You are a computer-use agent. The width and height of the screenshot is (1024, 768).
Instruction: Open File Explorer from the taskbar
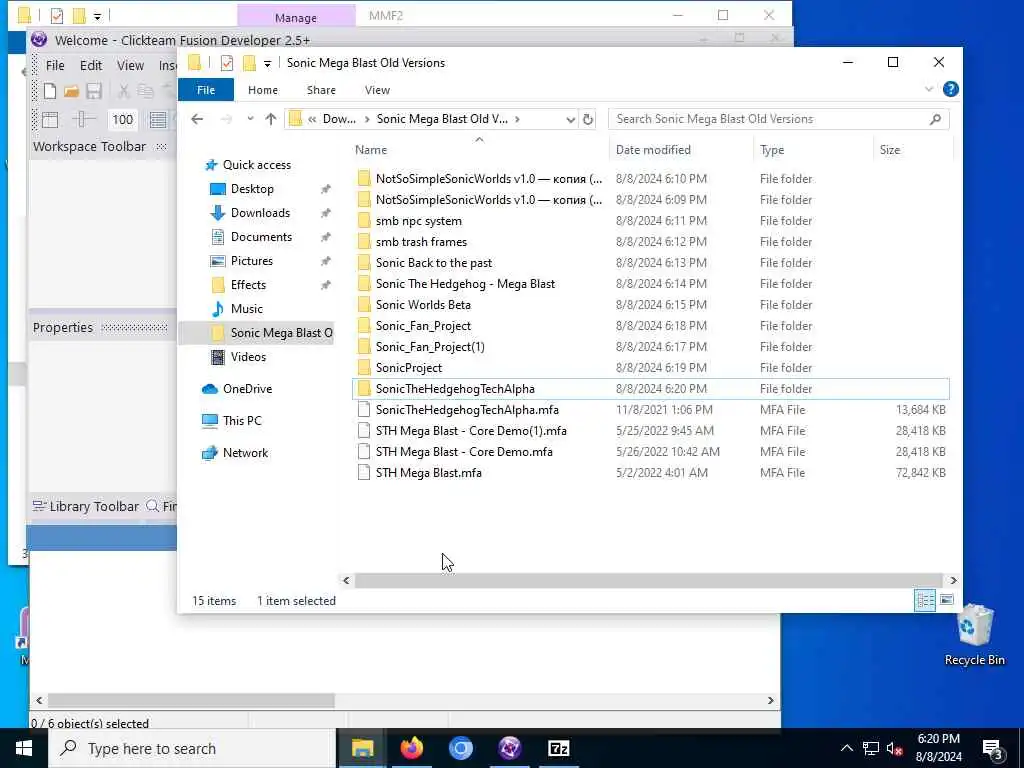(362, 748)
